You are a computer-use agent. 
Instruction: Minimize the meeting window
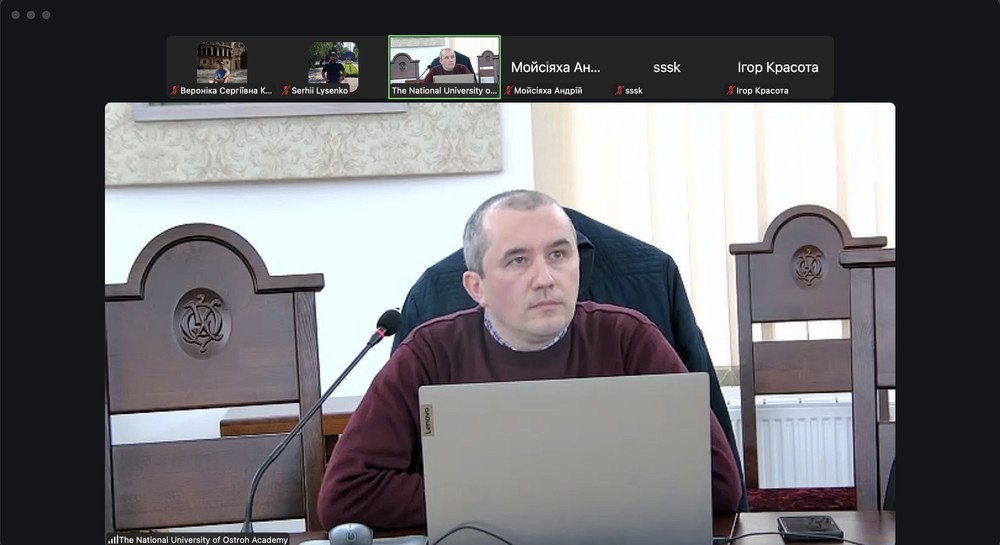click(x=30, y=15)
